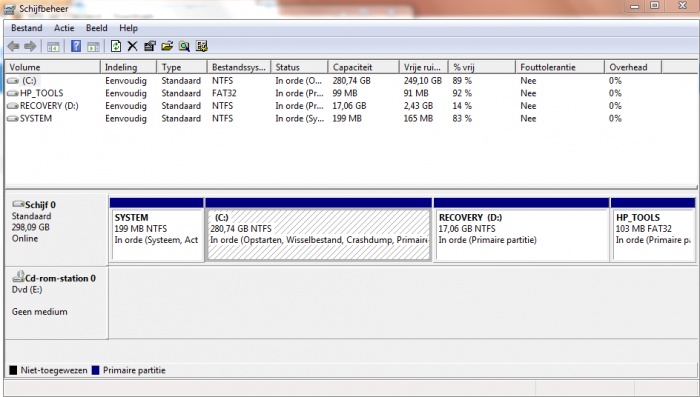
Task: Select the HP_TOOLS 103 MB FAT32 partition block
Action: [653, 230]
